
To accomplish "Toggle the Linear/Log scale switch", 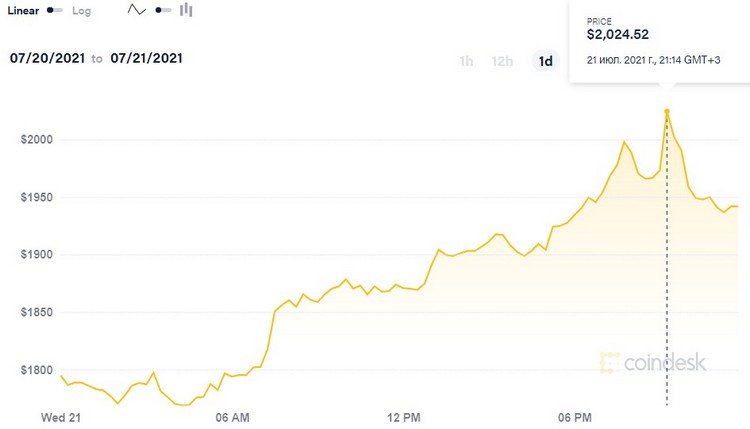I will (x=55, y=10).
